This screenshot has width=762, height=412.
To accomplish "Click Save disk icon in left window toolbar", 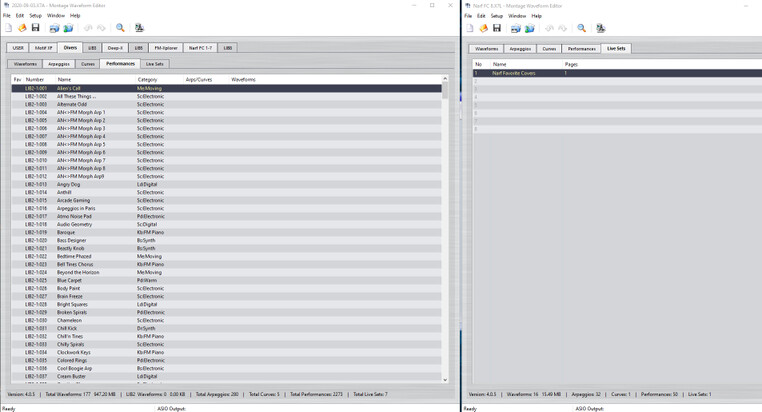I will [x=35, y=28].
